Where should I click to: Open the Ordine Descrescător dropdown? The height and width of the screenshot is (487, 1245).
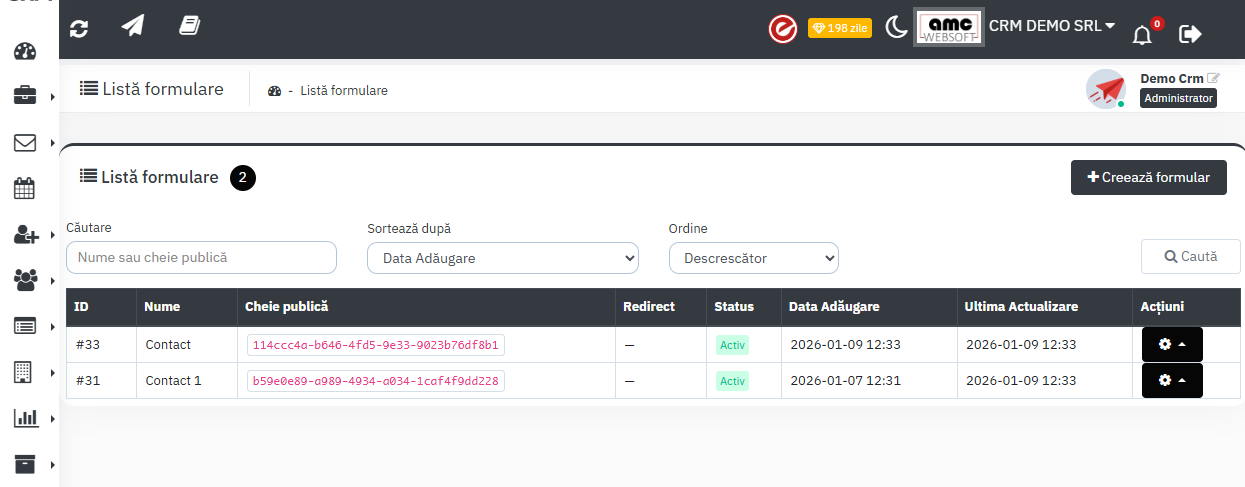pos(753,258)
